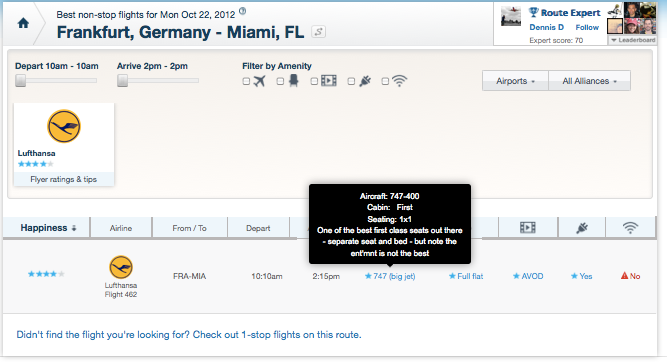Click the Depart time slider handle
667x362 pixels.
tap(20, 80)
